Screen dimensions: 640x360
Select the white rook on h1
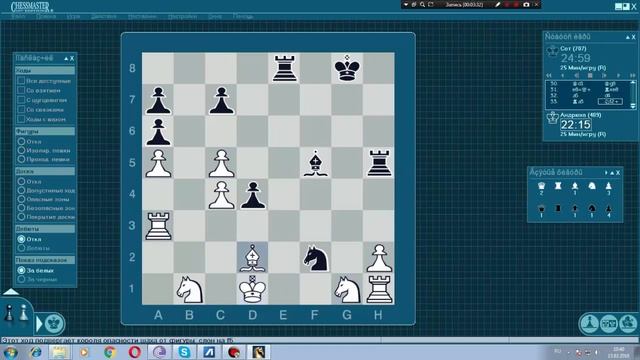[x=379, y=289]
